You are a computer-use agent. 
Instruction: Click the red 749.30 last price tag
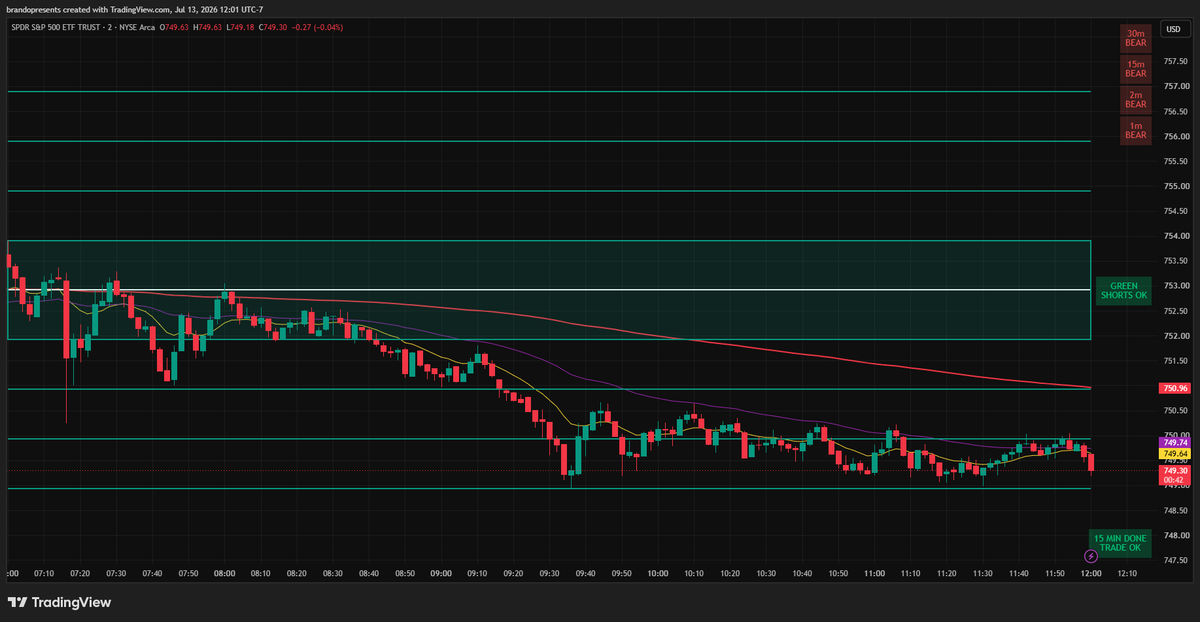(x=1175, y=469)
